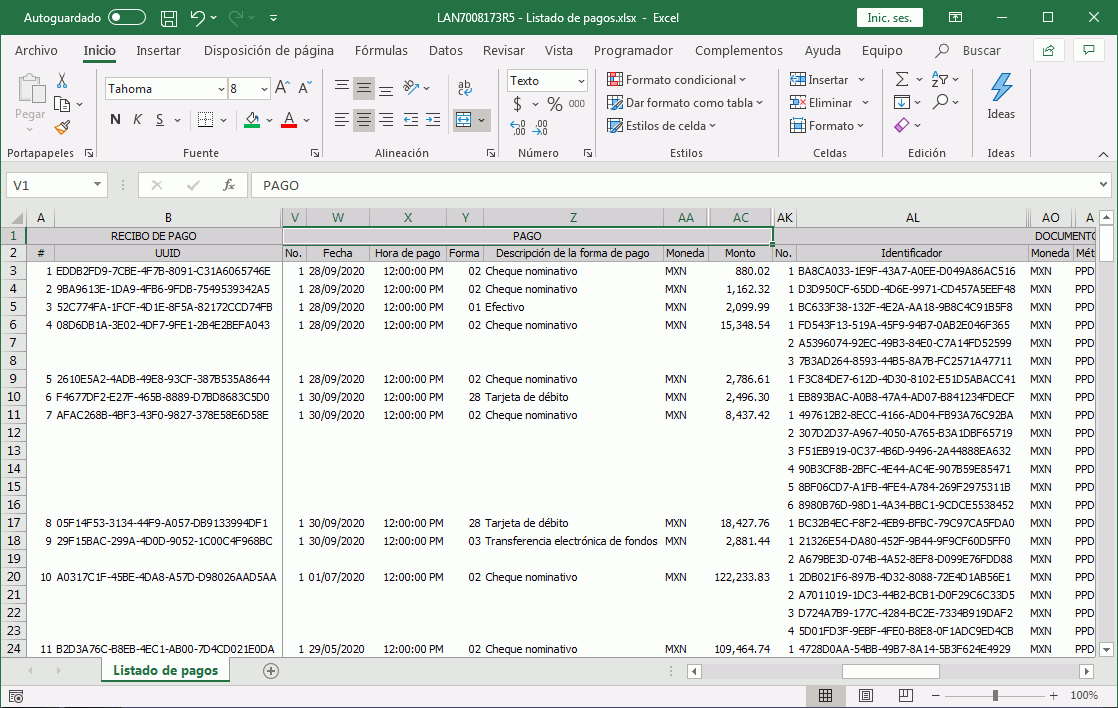This screenshot has height=708, width=1118.
Task: Switch to the Insertar ribbon tab
Action: click(x=158, y=50)
